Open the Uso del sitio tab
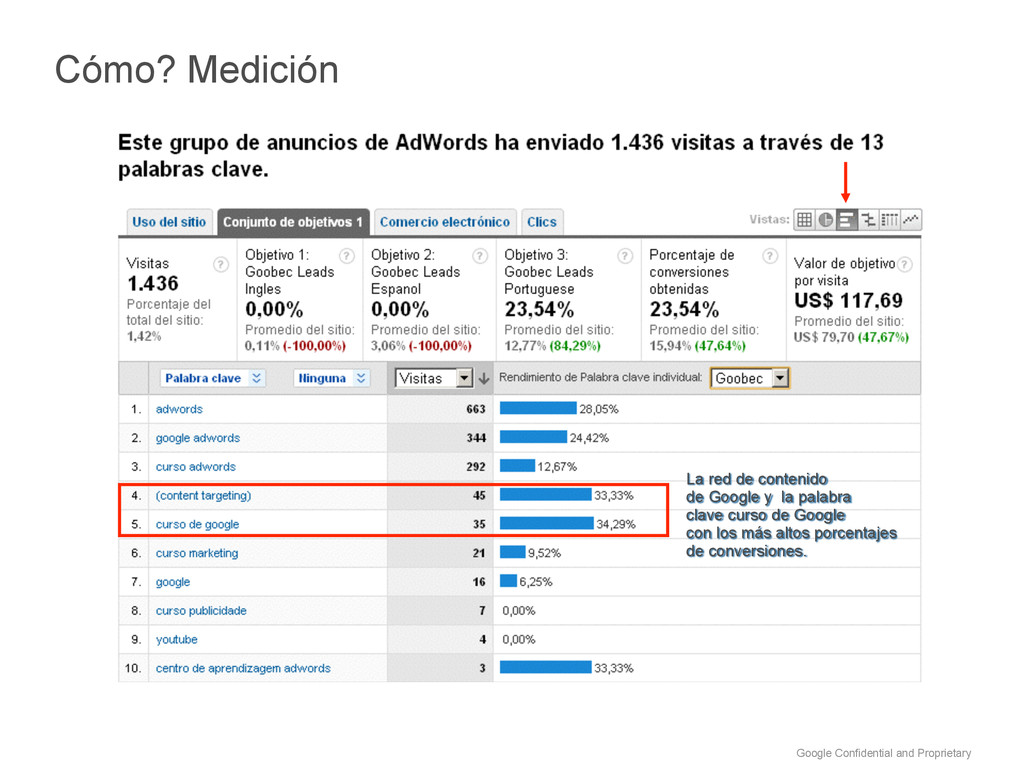 click(169, 222)
